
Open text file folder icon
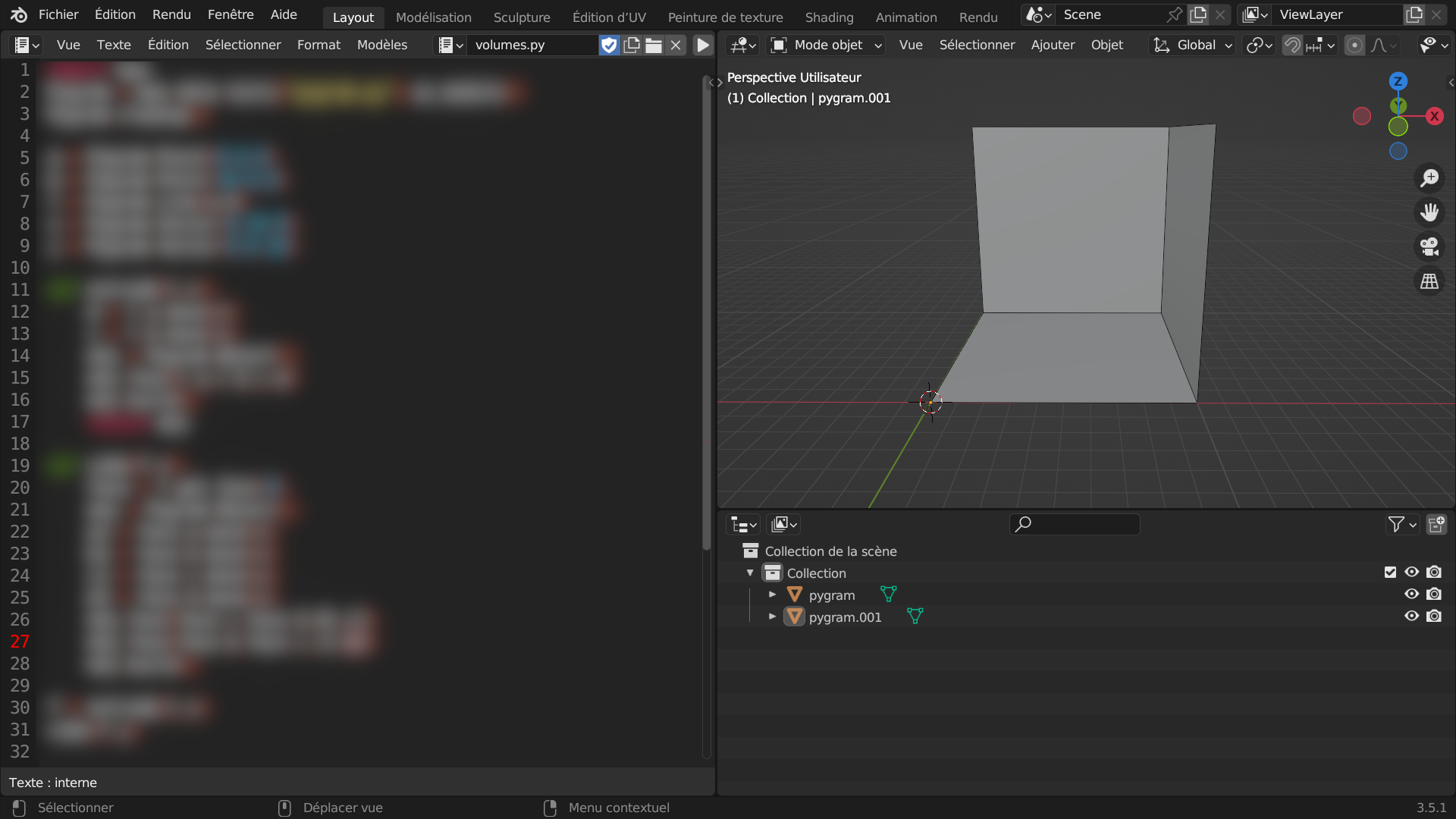tap(654, 45)
